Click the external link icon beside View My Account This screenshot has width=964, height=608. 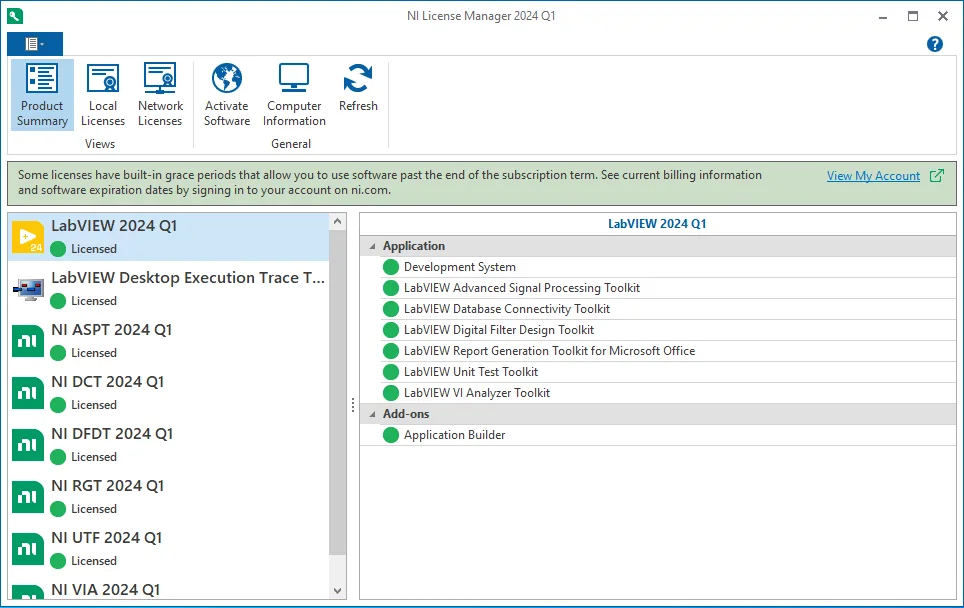936,176
